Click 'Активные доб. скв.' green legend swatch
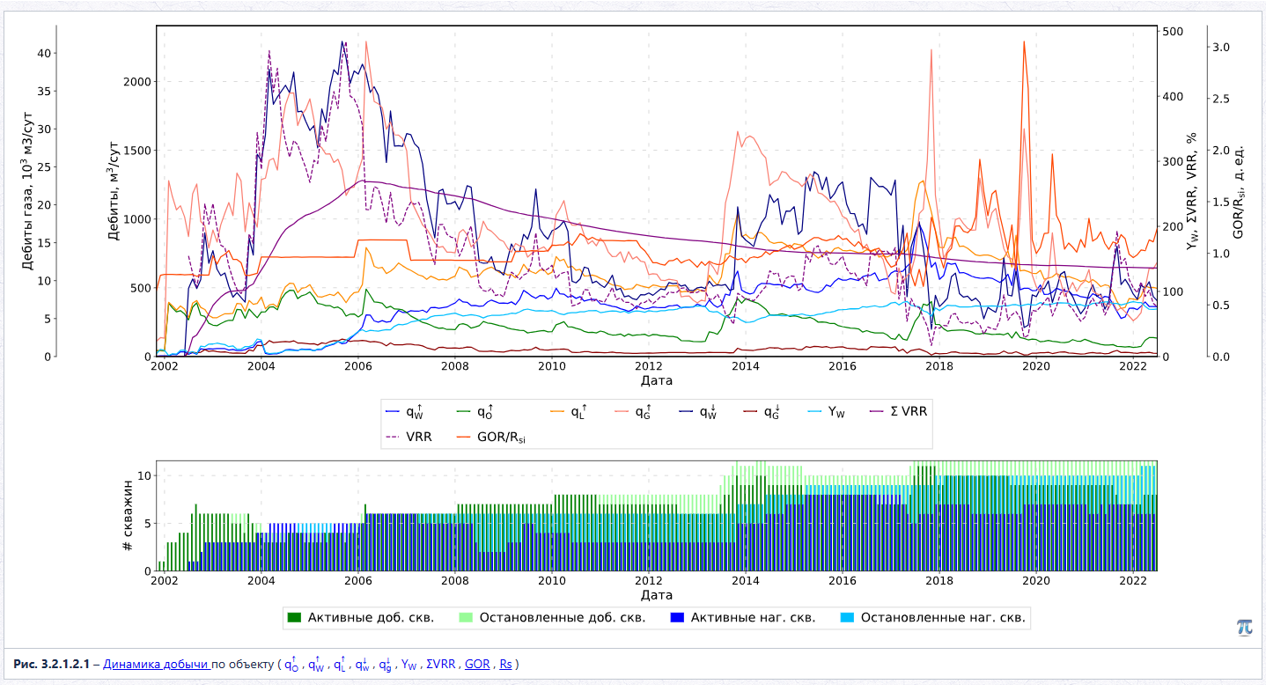 pos(294,617)
